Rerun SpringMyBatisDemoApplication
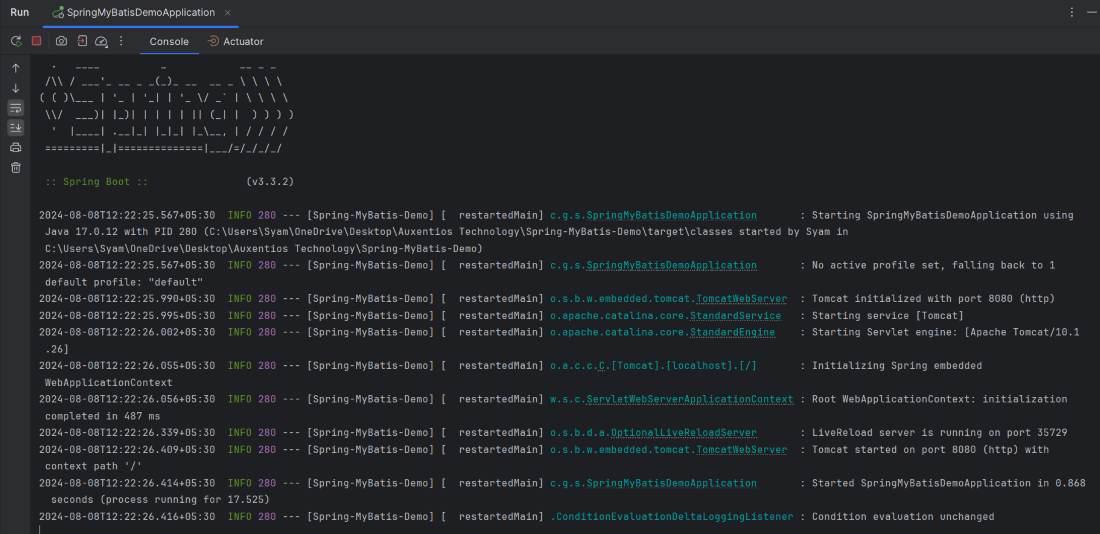Image resolution: width=1100 pixels, height=534 pixels. [16, 41]
